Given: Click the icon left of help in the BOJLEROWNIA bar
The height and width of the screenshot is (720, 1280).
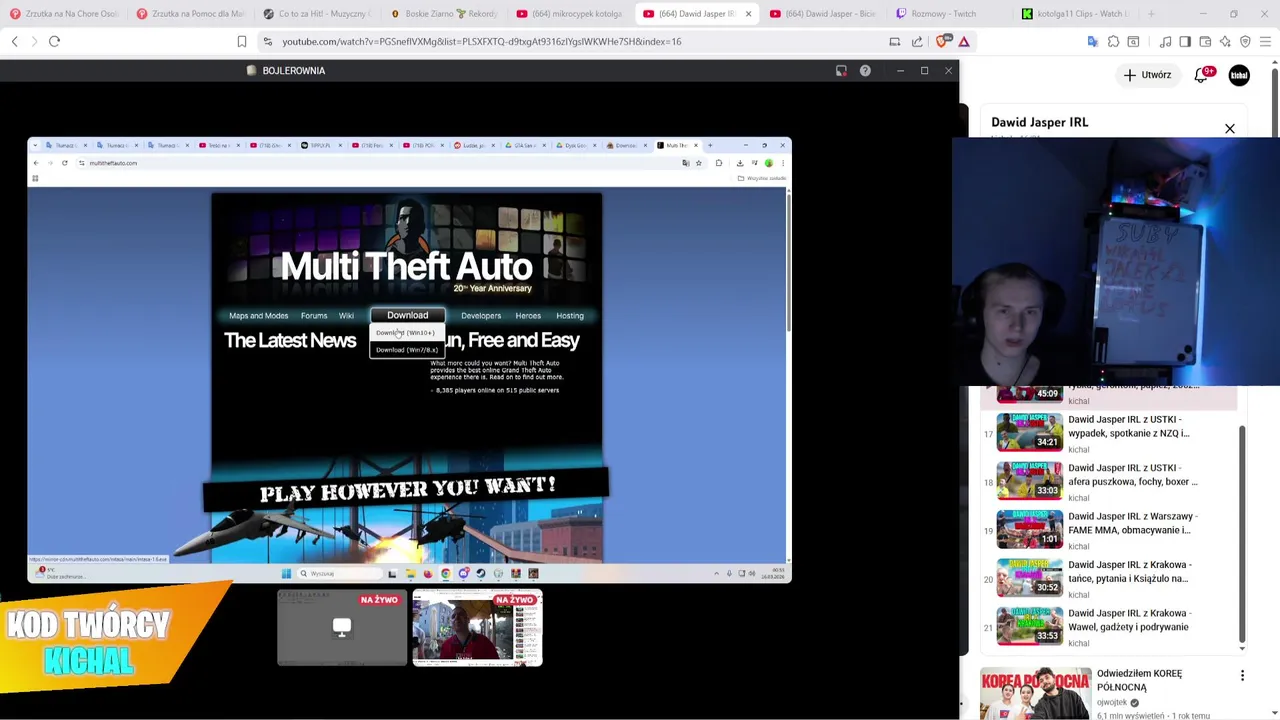Looking at the screenshot, I should (841, 71).
